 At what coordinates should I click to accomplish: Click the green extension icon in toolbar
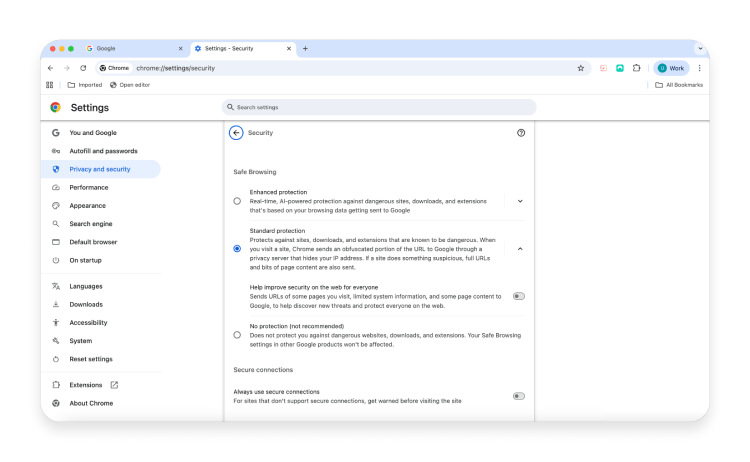coord(620,68)
